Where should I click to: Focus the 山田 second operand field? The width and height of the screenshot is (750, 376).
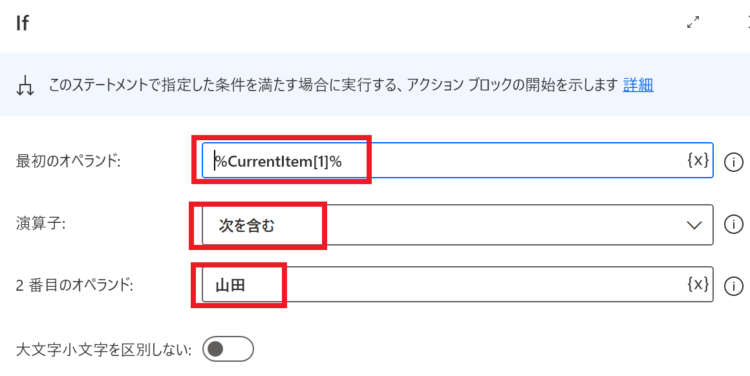[x=457, y=284]
